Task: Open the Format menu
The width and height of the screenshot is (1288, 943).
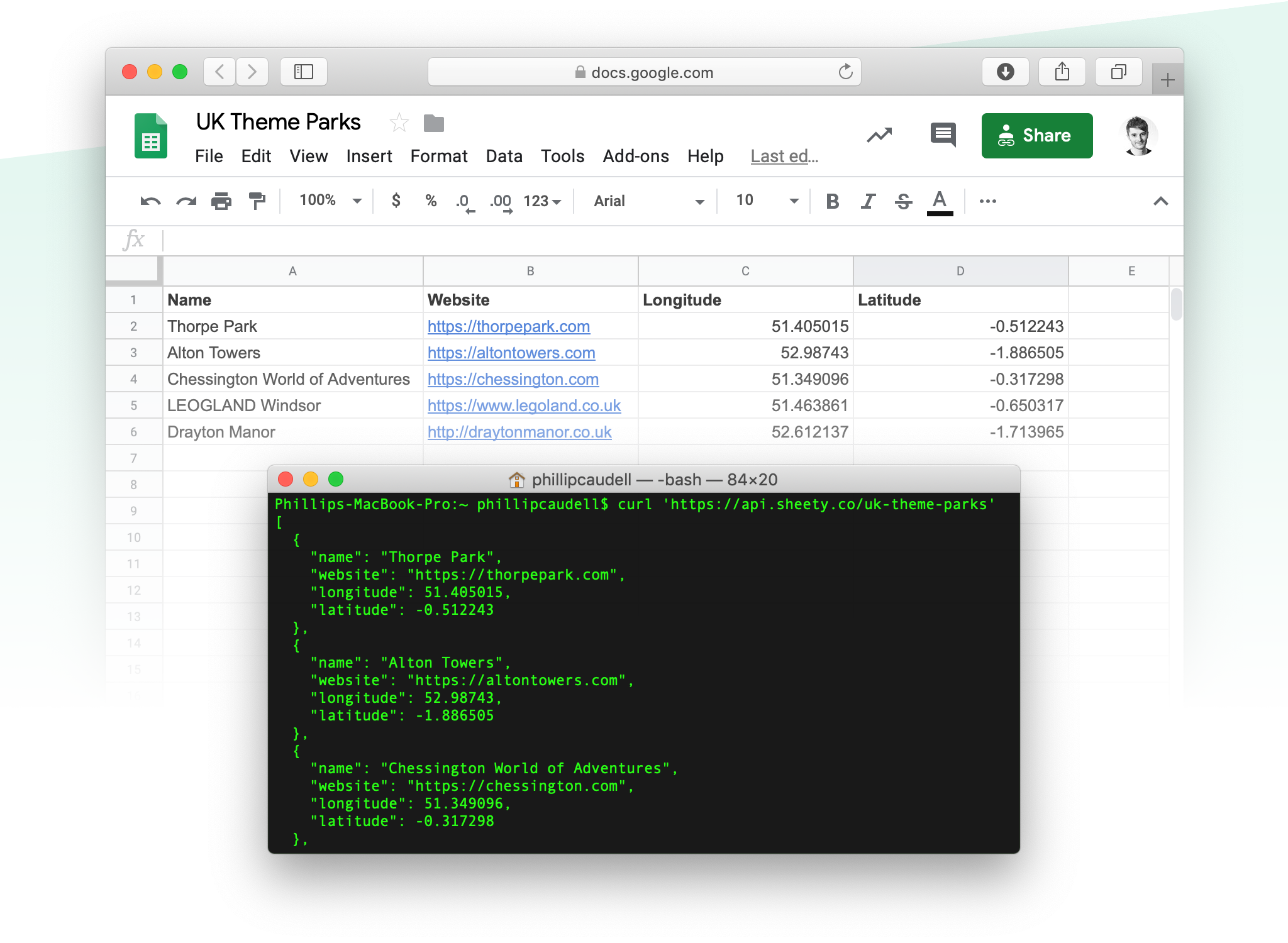Action: tap(439, 156)
